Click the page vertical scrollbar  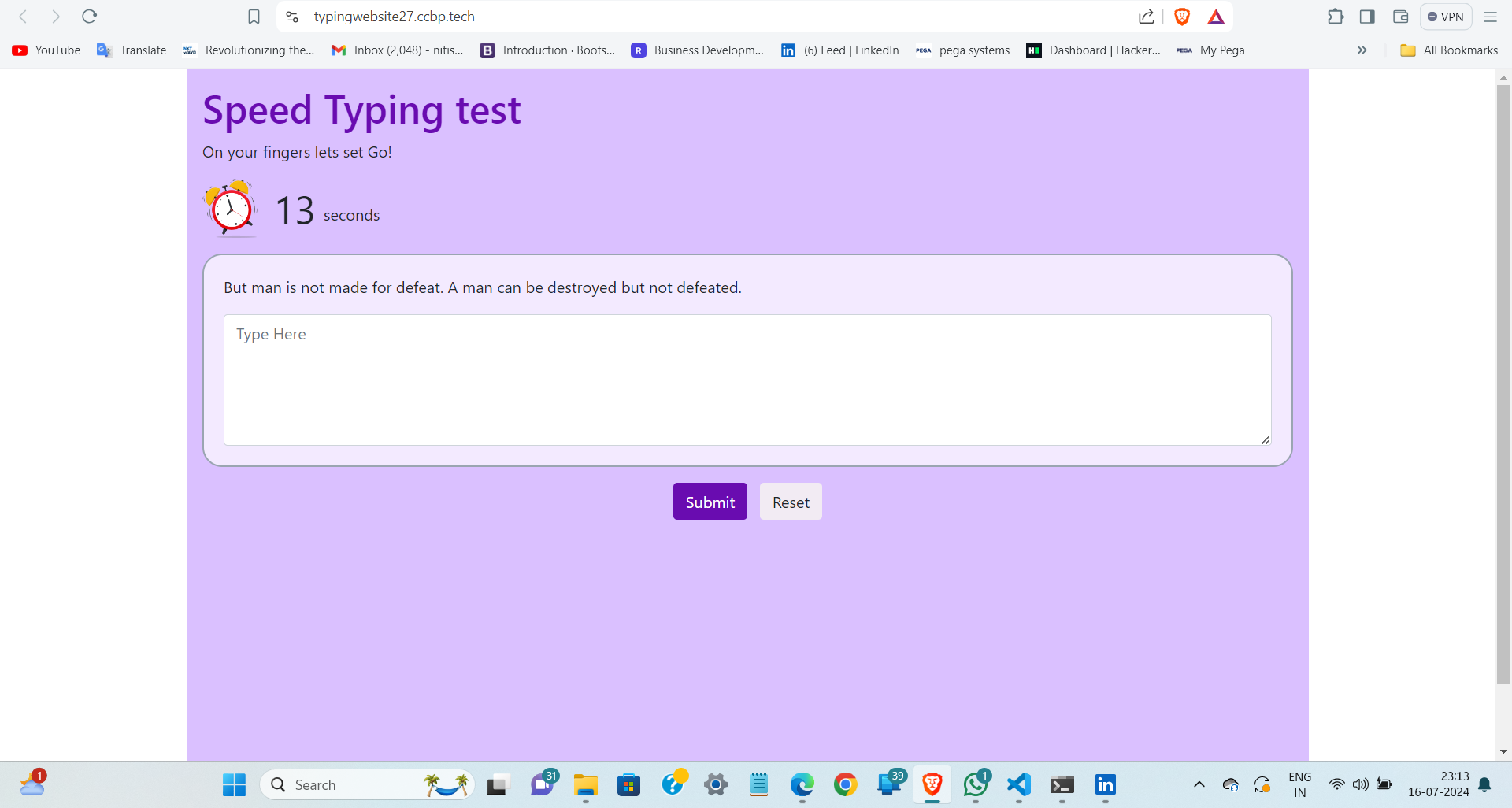coord(1503,384)
